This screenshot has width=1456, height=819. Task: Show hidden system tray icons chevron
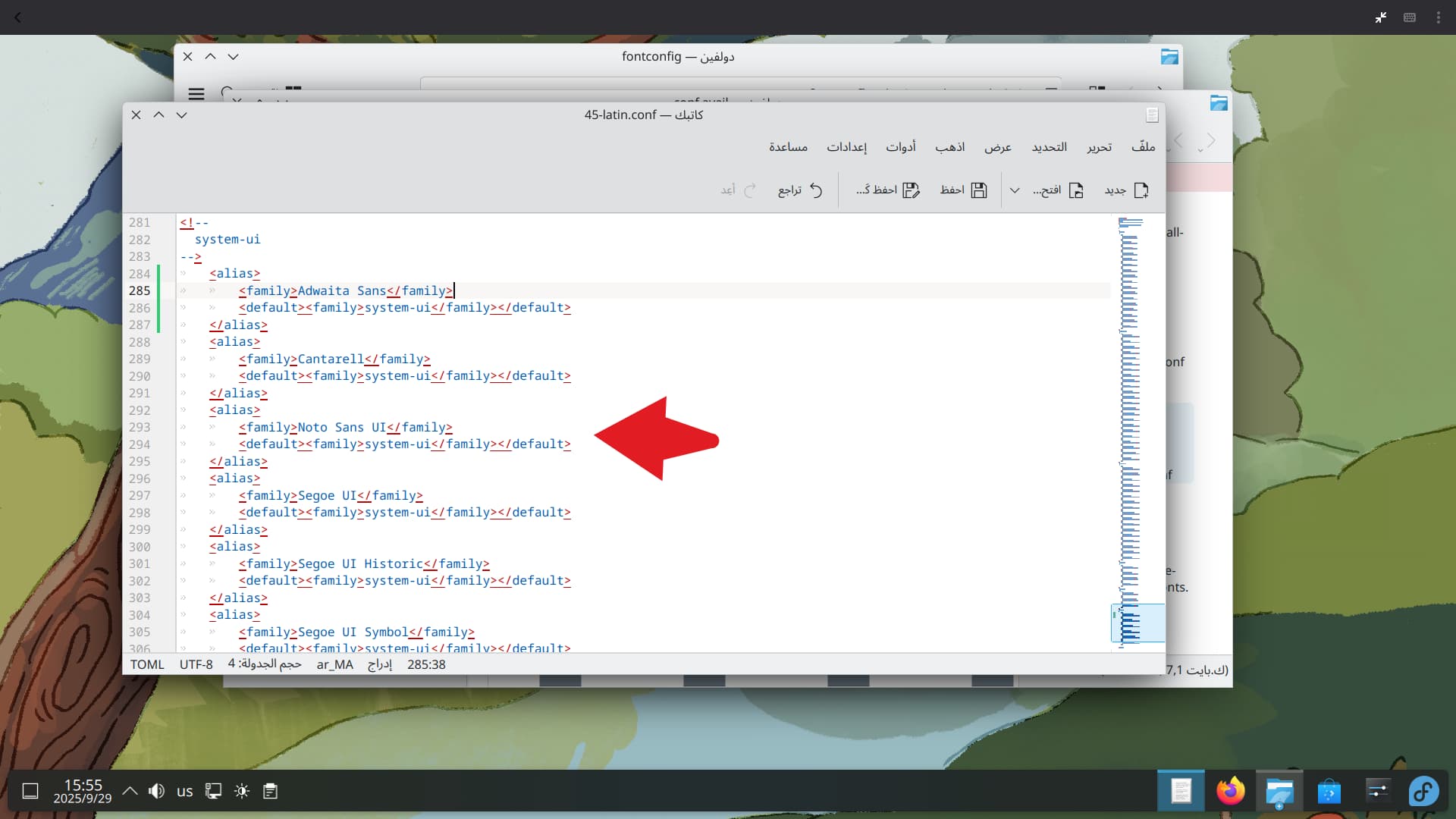click(130, 791)
